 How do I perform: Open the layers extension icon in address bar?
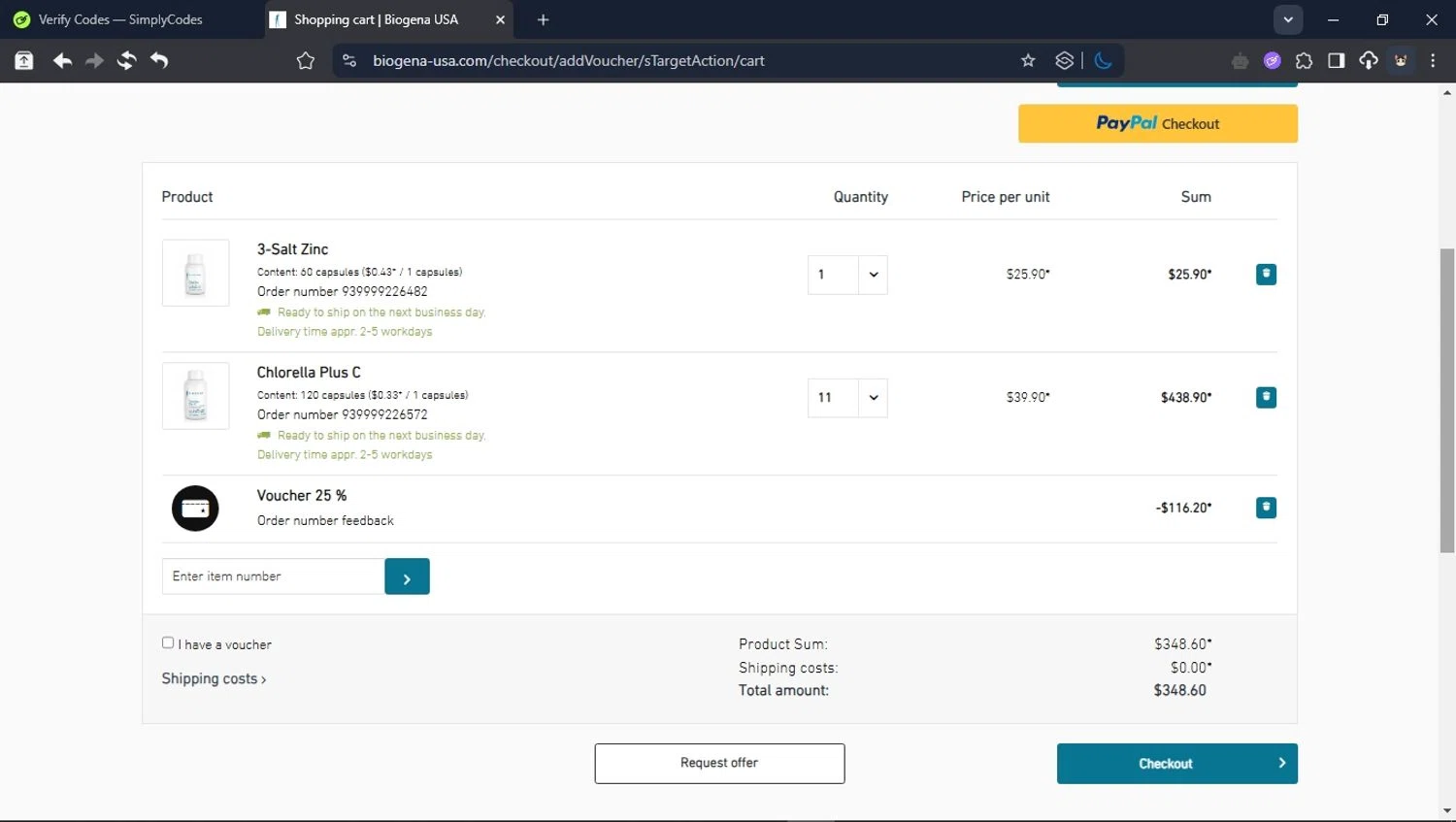(1065, 61)
